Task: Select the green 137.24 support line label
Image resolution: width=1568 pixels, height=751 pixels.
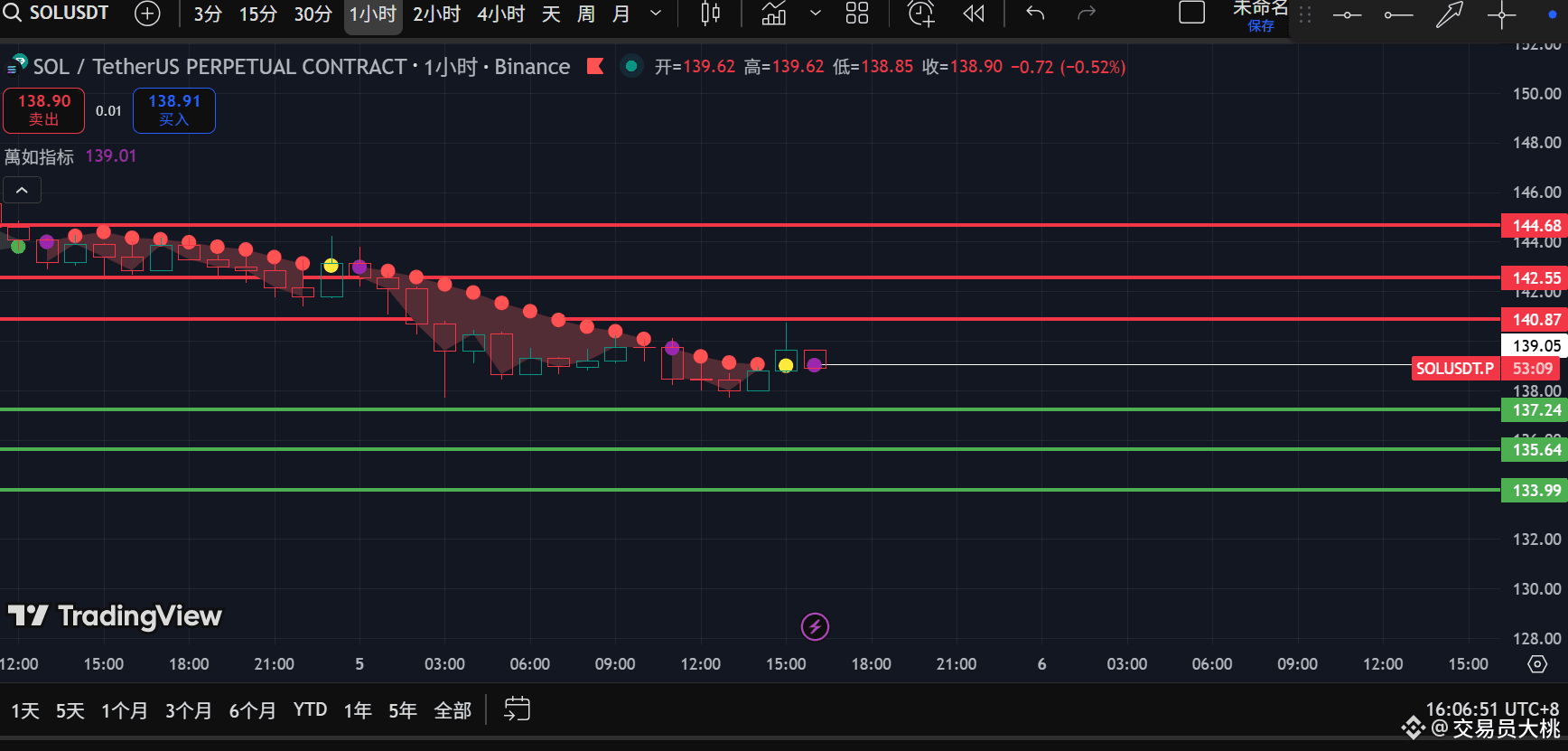Action: [1535, 409]
